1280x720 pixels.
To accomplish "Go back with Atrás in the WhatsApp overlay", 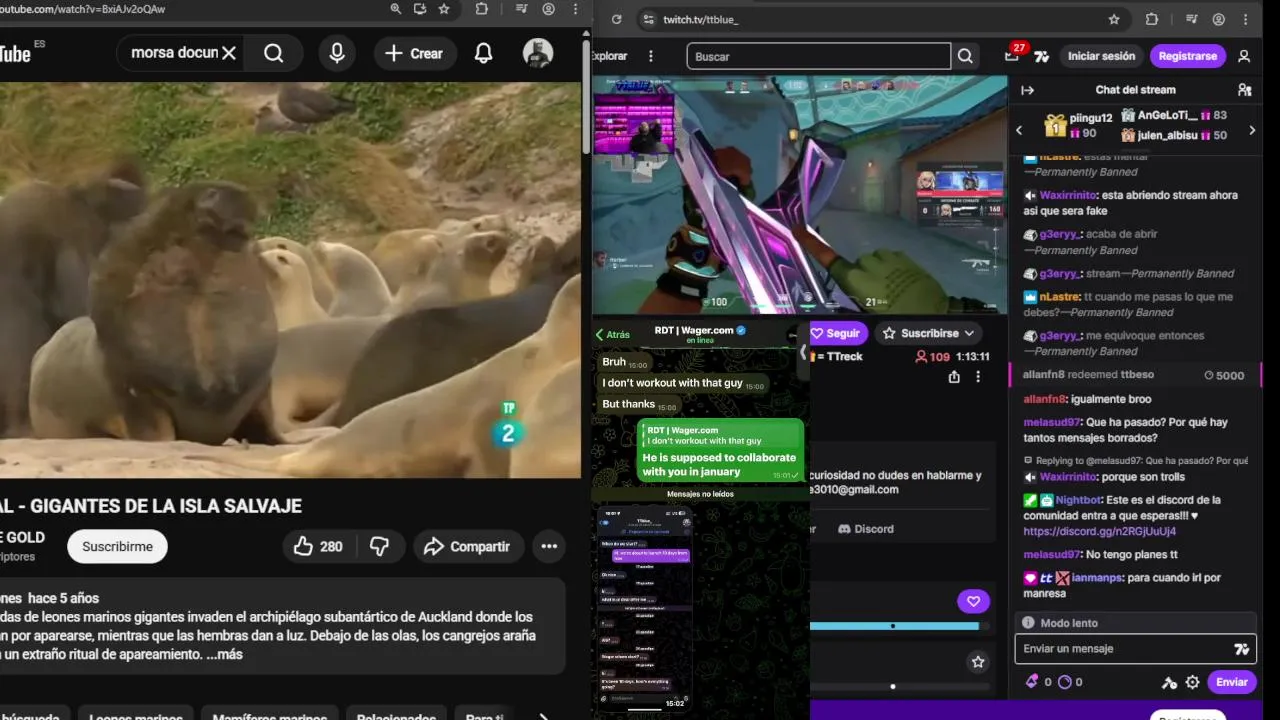I will (613, 335).
